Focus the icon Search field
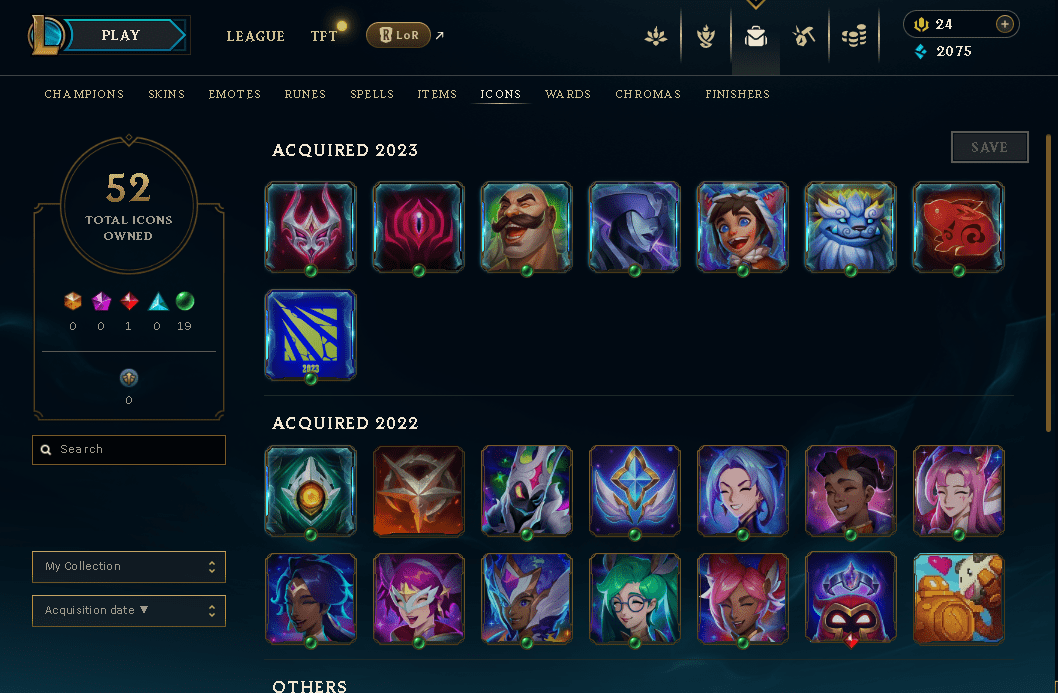 pos(129,449)
